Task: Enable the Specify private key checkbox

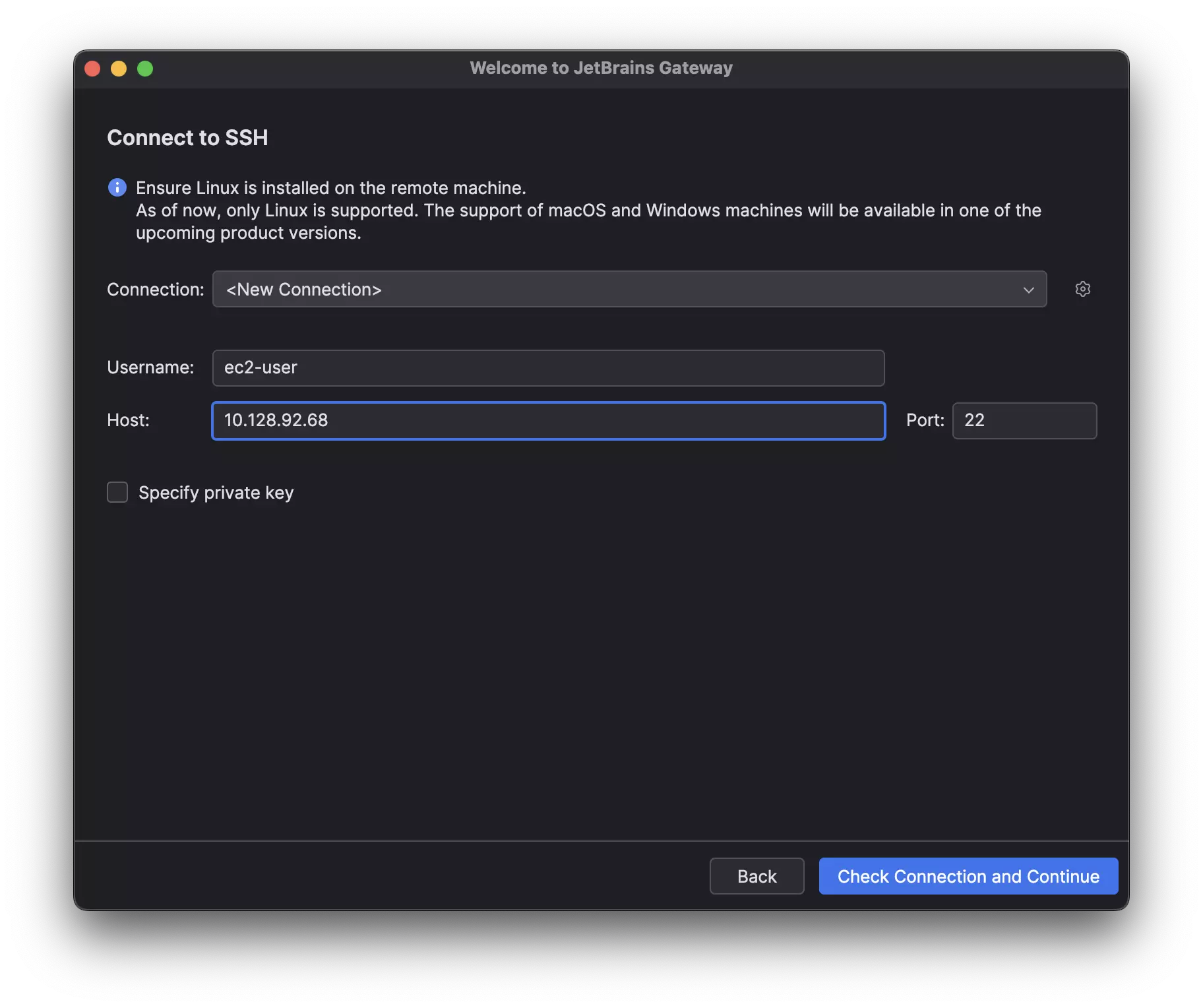Action: [117, 492]
